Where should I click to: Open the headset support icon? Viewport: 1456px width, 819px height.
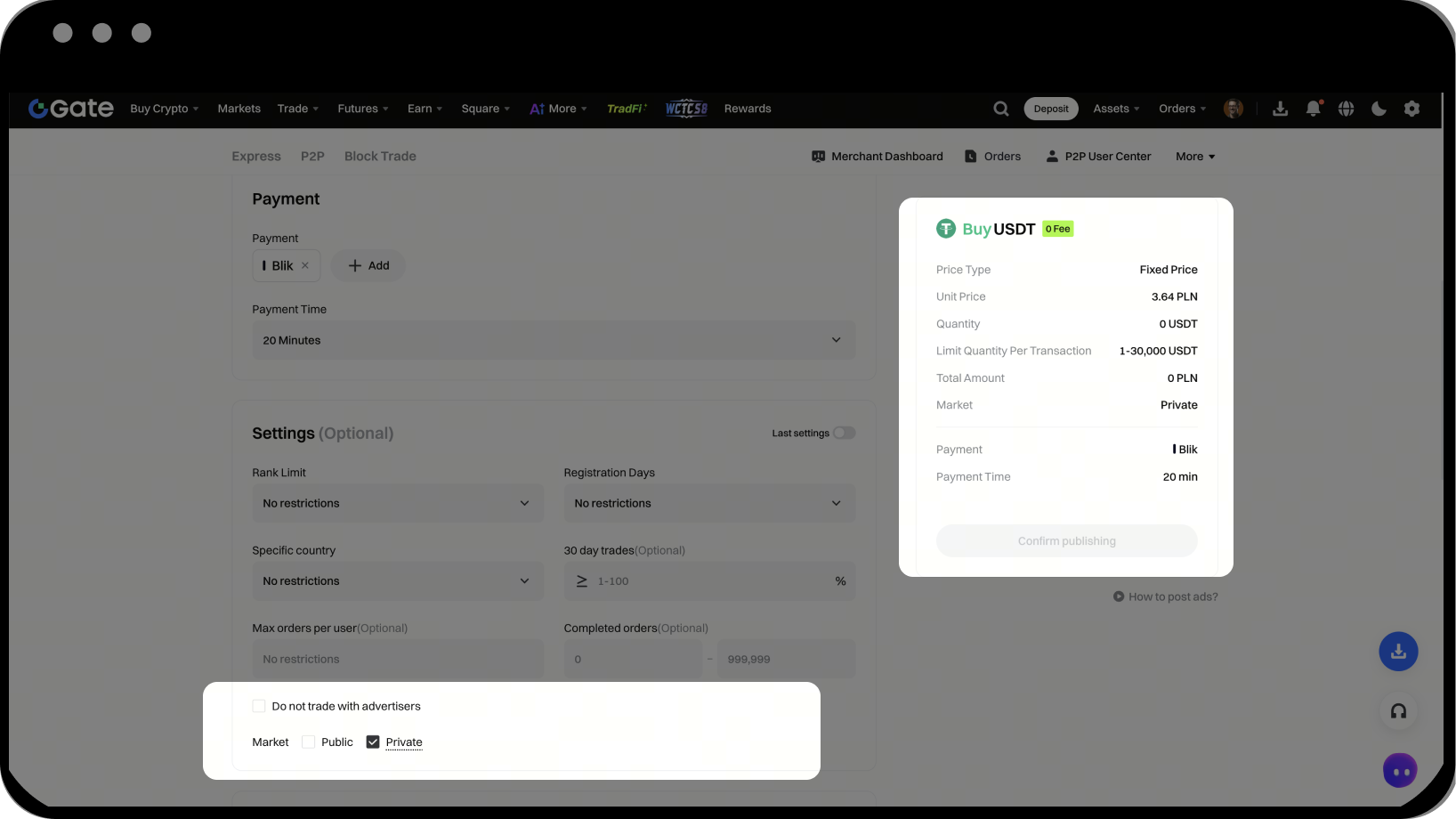(x=1398, y=711)
